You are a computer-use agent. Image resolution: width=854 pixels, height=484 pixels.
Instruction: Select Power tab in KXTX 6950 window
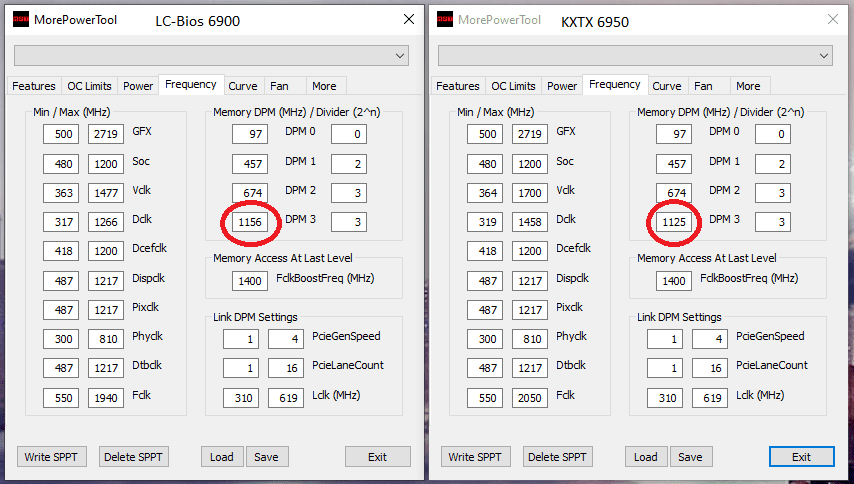[562, 86]
